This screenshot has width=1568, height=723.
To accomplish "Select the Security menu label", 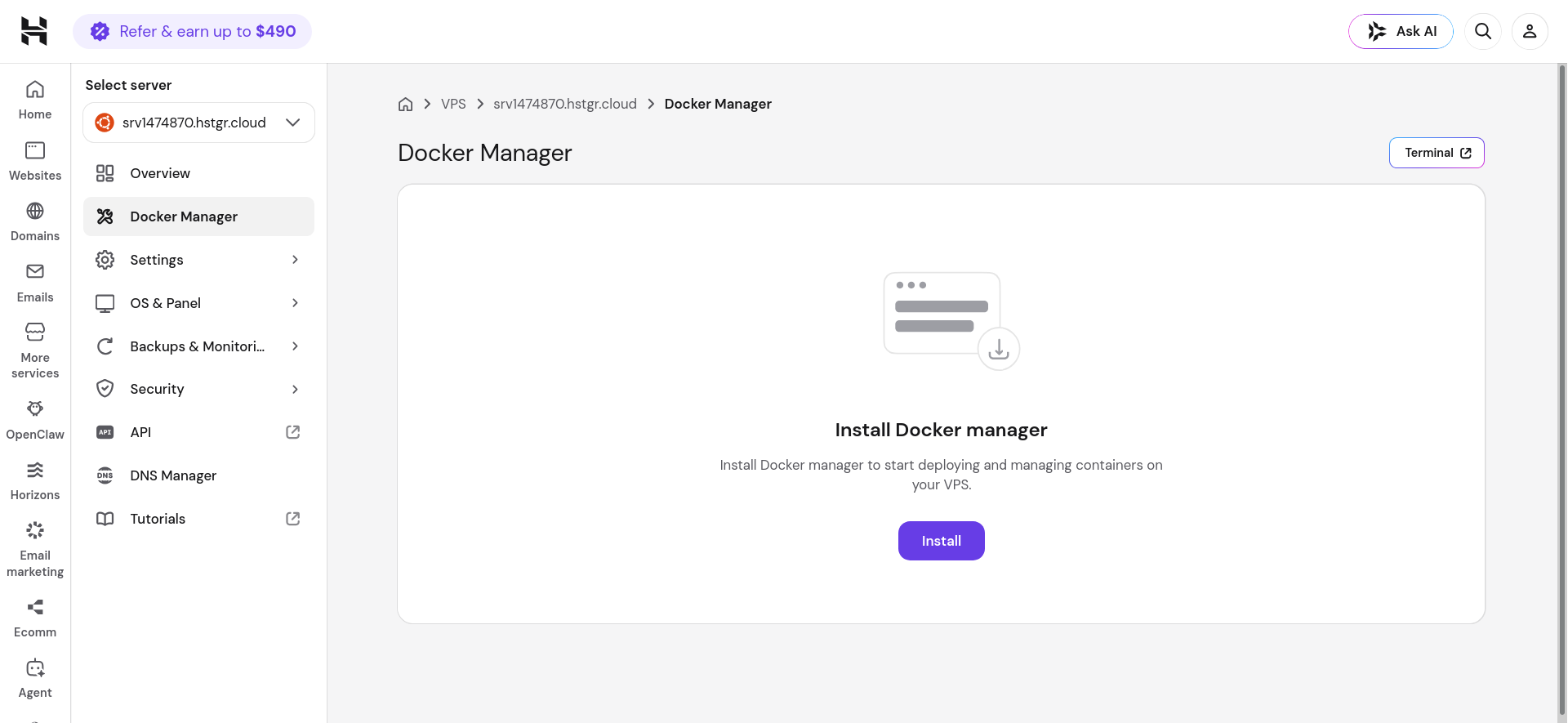I will point(157,389).
